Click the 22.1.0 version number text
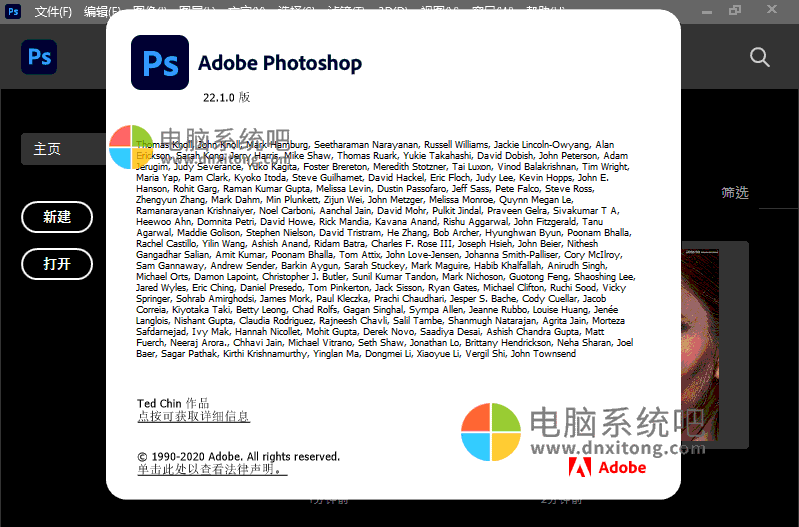799x527 pixels. 226,98
